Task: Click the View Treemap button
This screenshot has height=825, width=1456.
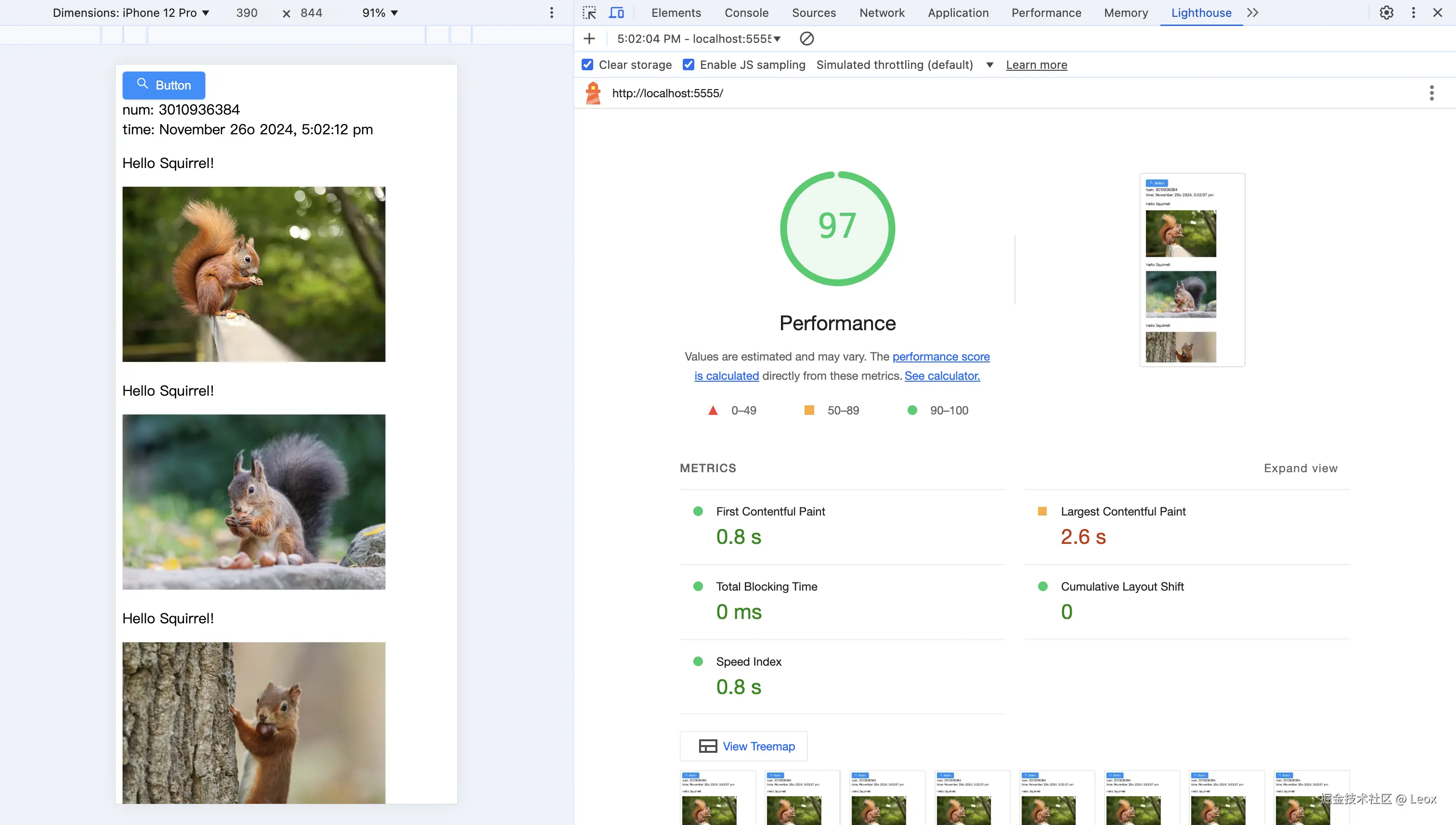Action: 743,746
